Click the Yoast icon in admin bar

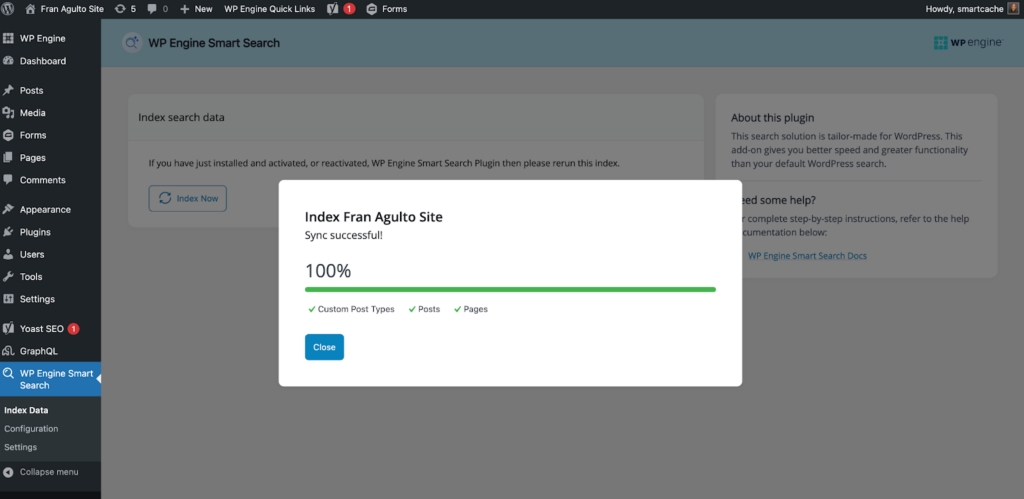coord(333,8)
